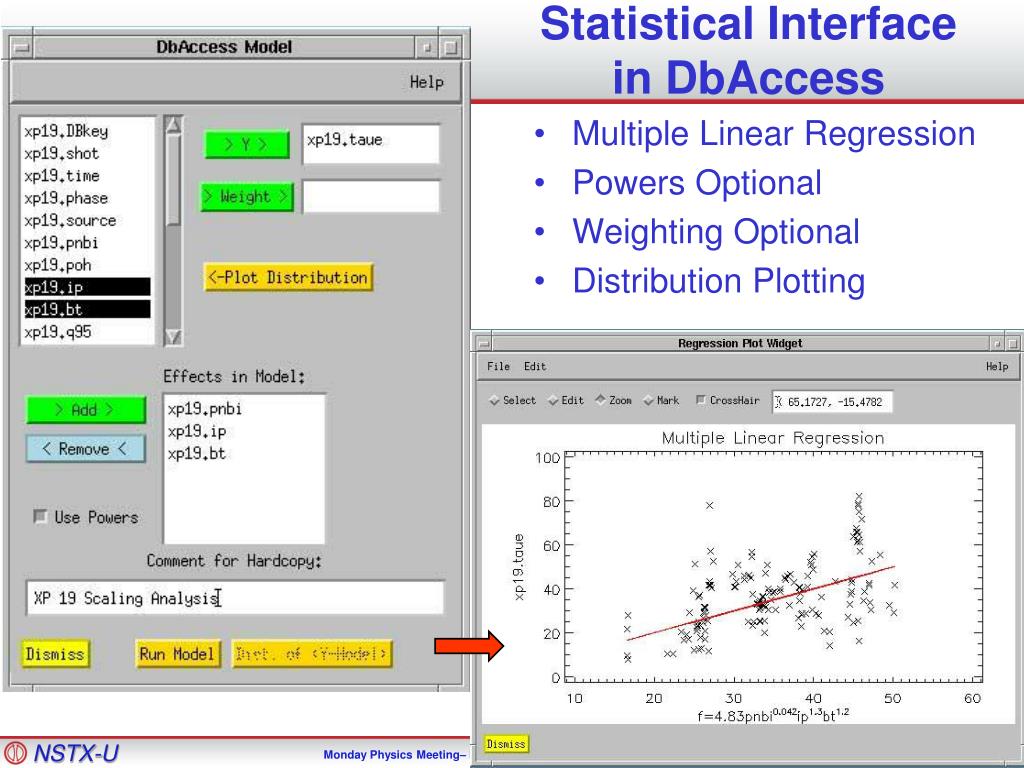Toggle the CrossHair checkbox

pos(728,400)
